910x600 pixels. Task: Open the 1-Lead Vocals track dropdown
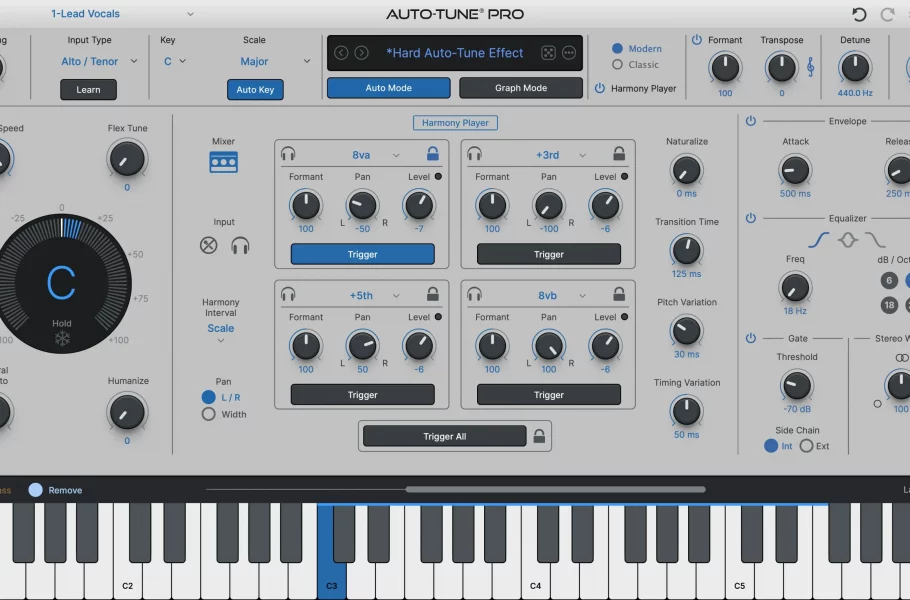[122, 13]
